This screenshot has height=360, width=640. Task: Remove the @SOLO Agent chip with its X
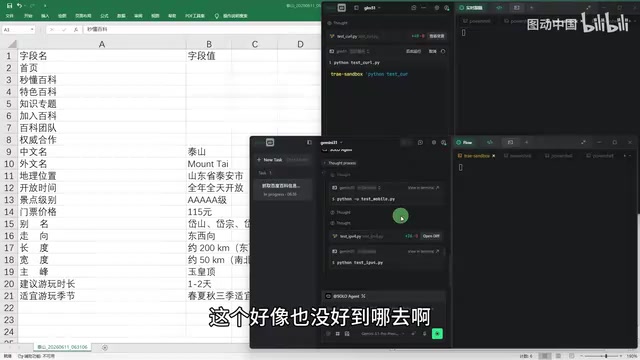364,296
